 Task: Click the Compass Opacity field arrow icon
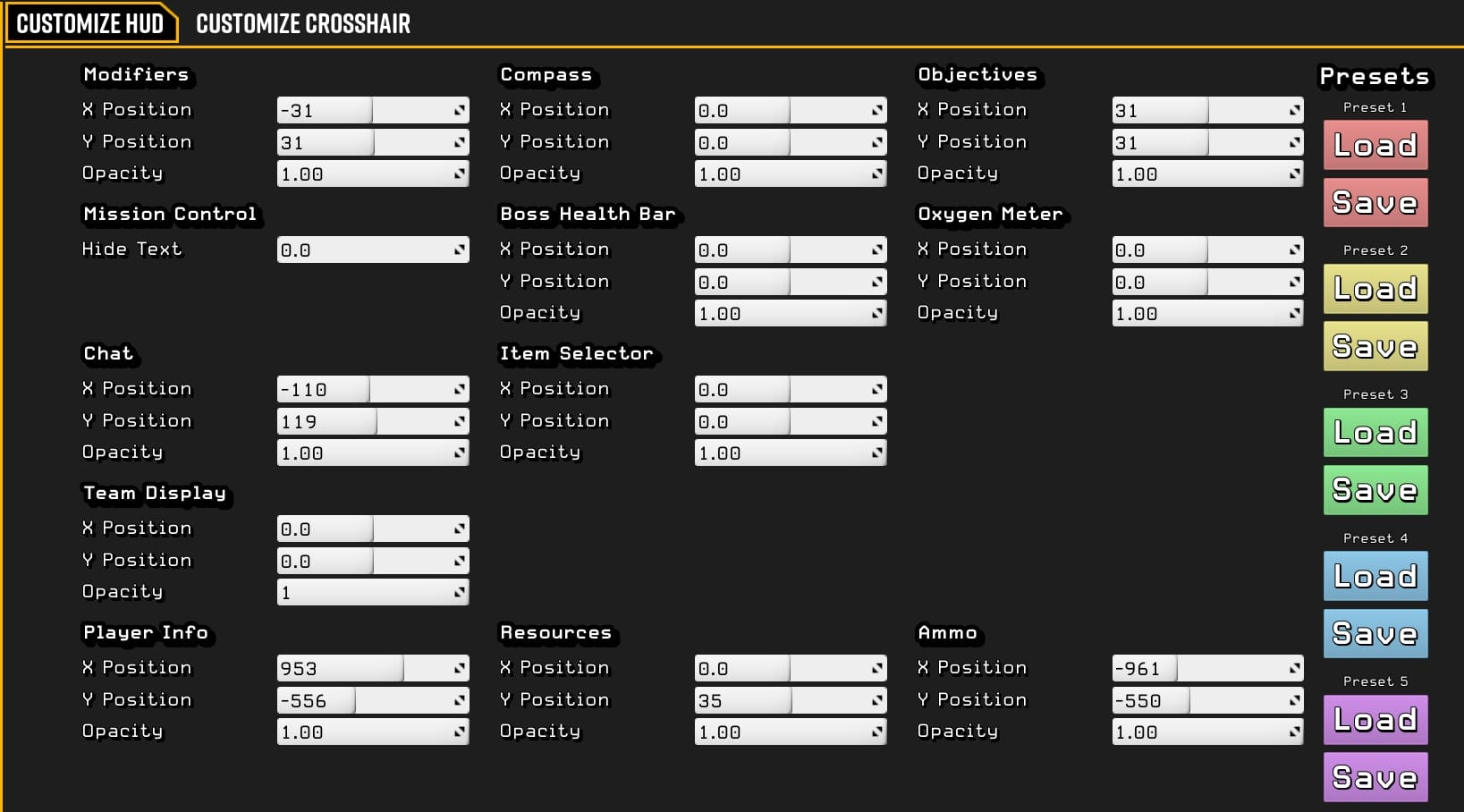[877, 174]
